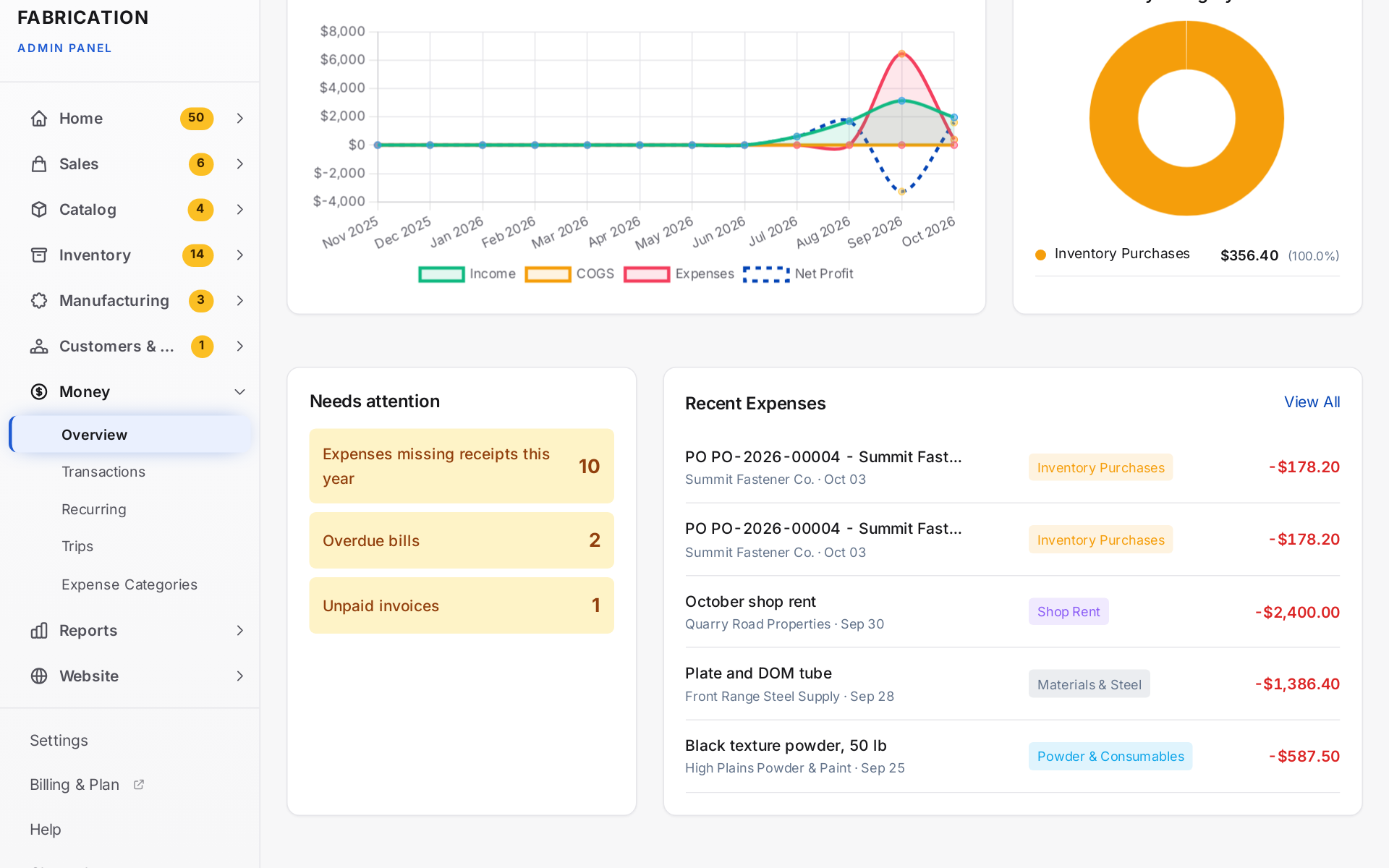Open the Overdue bills alert
This screenshot has width=1389, height=868.
click(x=462, y=540)
